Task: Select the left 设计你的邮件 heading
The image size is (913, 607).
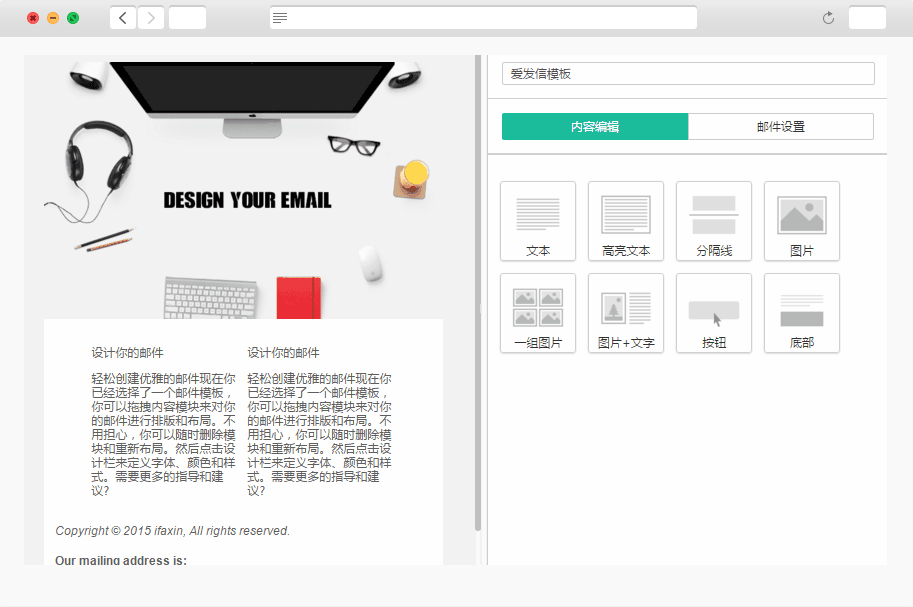Action: point(127,352)
